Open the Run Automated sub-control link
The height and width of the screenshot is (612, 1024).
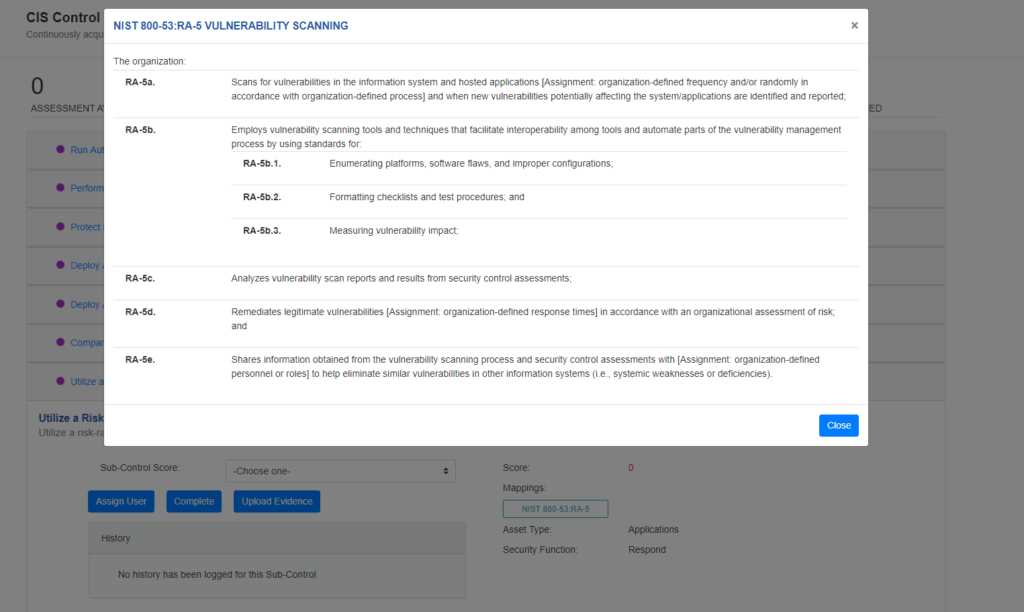coord(90,150)
